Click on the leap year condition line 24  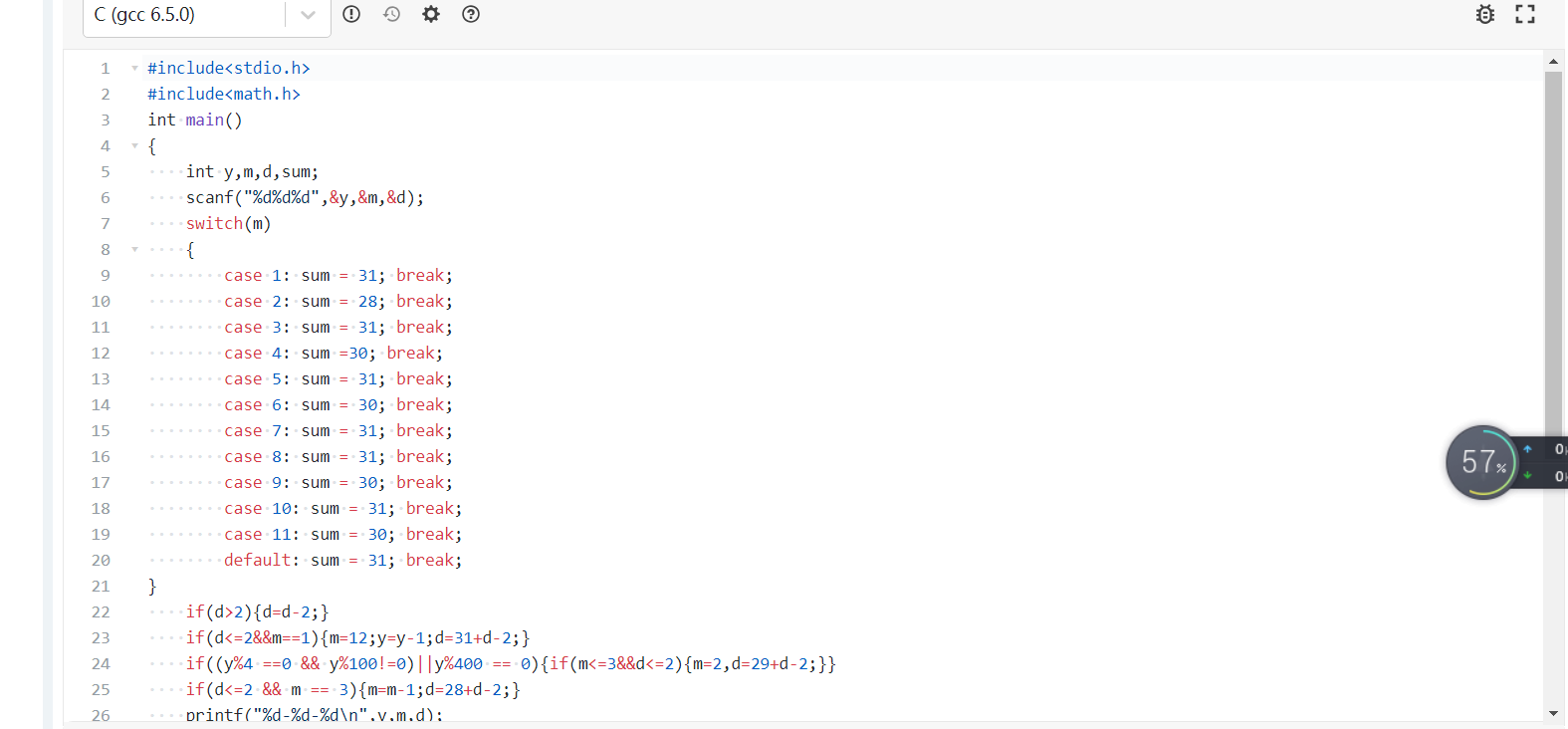(x=512, y=663)
